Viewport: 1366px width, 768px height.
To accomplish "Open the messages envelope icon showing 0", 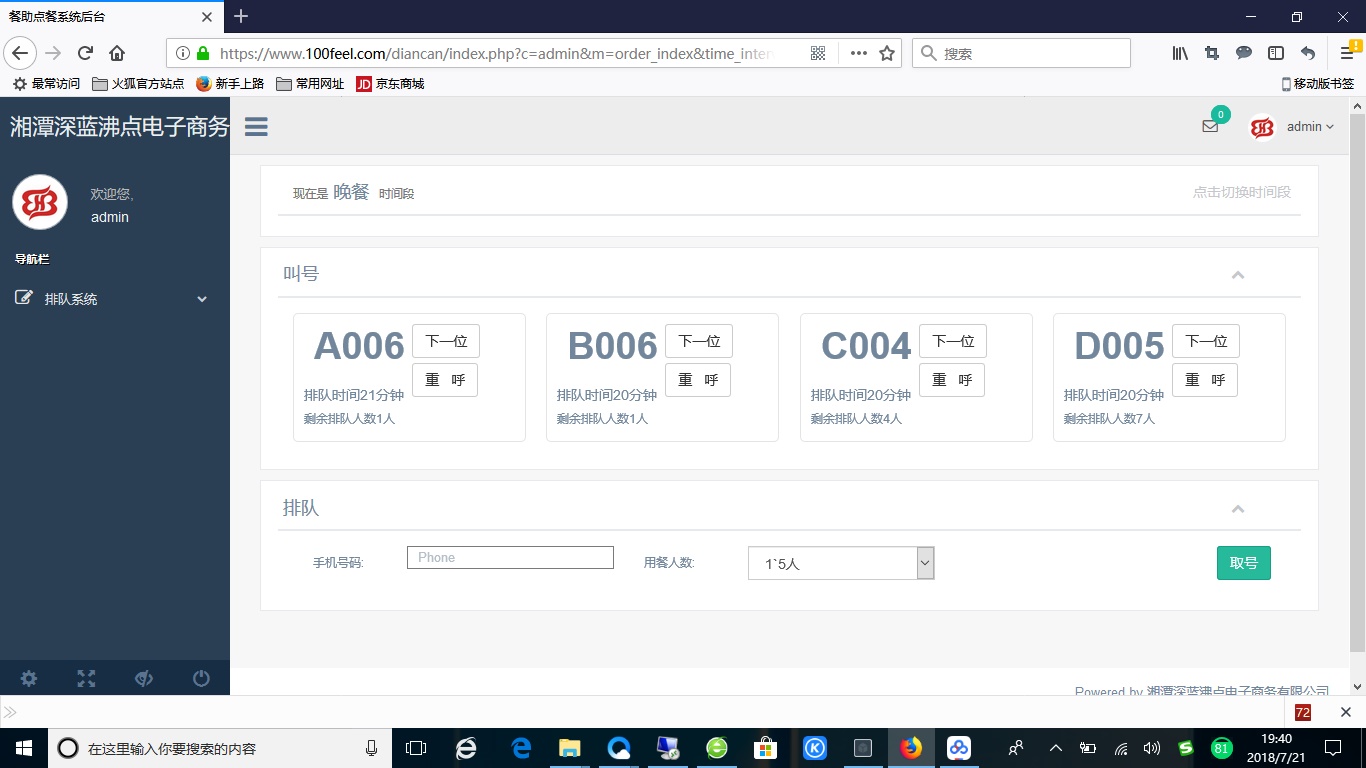I will 1210,128.
